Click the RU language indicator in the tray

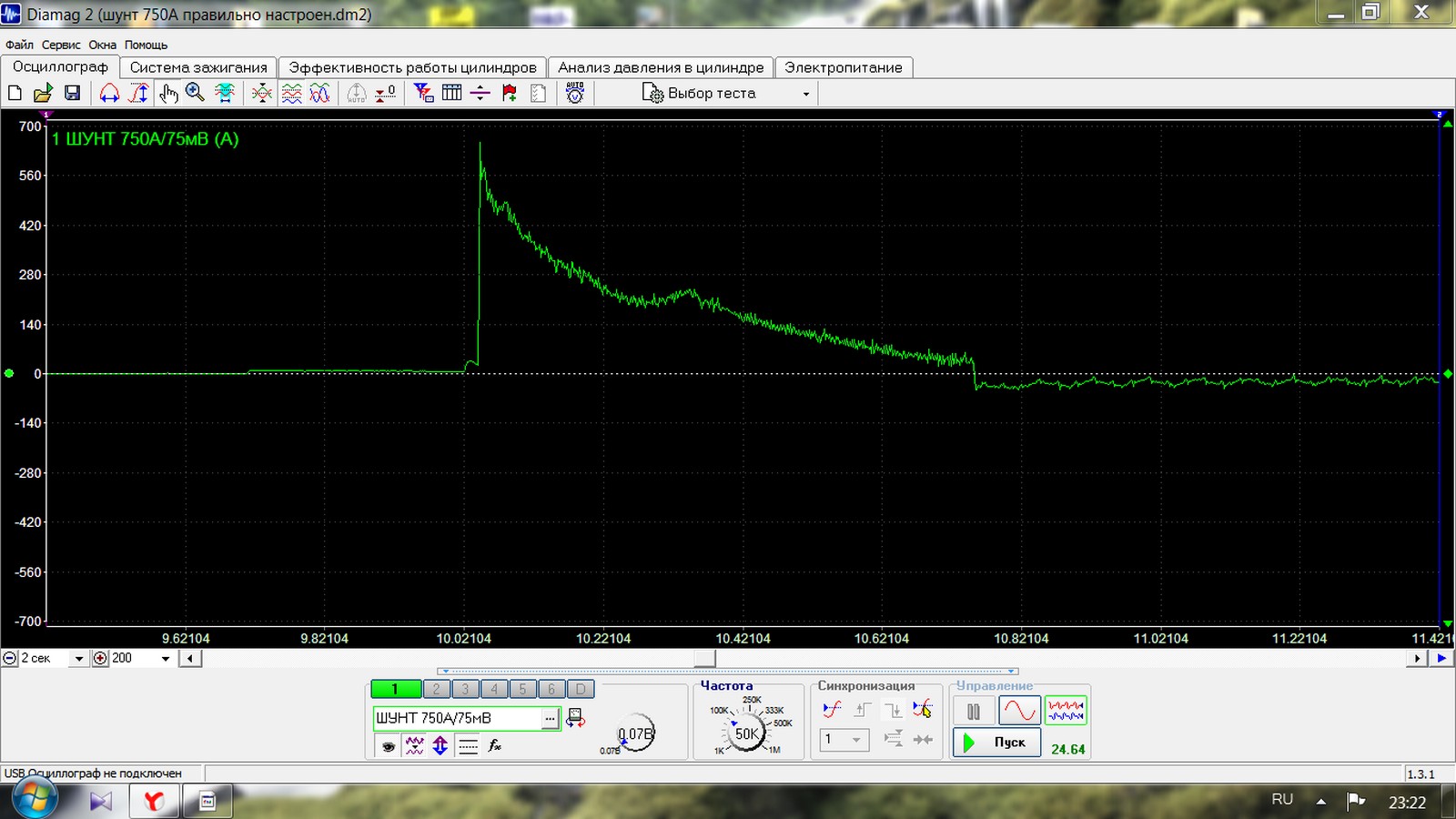(1282, 800)
